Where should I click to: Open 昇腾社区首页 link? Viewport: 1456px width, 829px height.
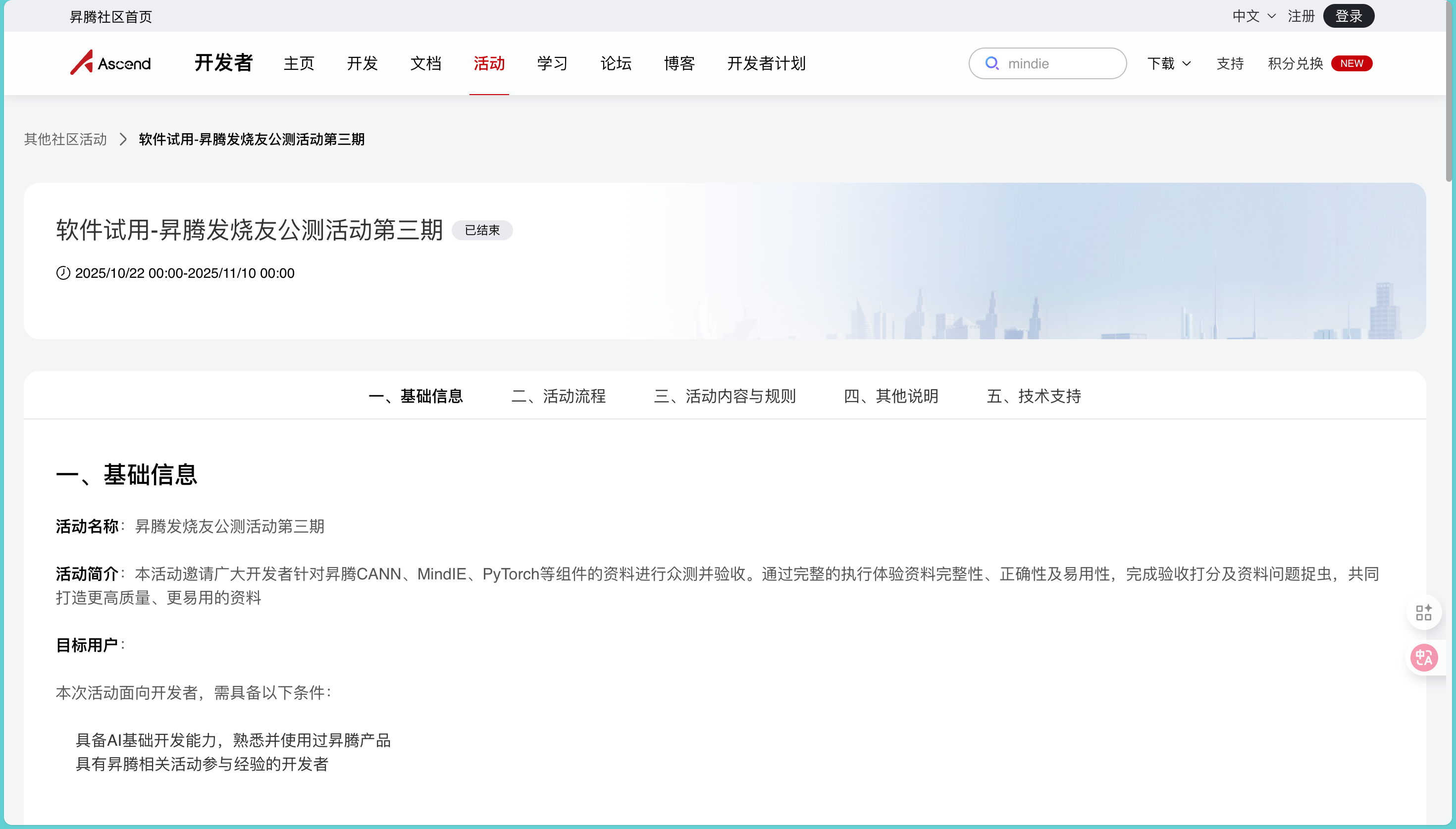110,17
